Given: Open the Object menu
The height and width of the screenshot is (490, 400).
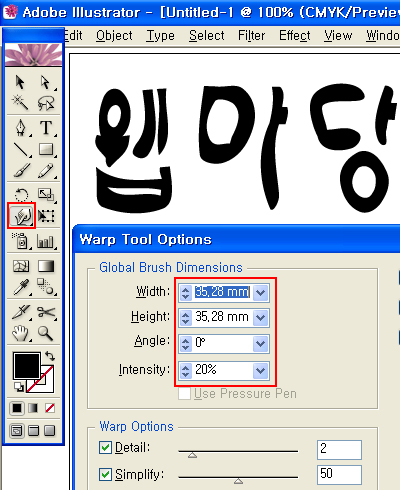Looking at the screenshot, I should point(114,35).
